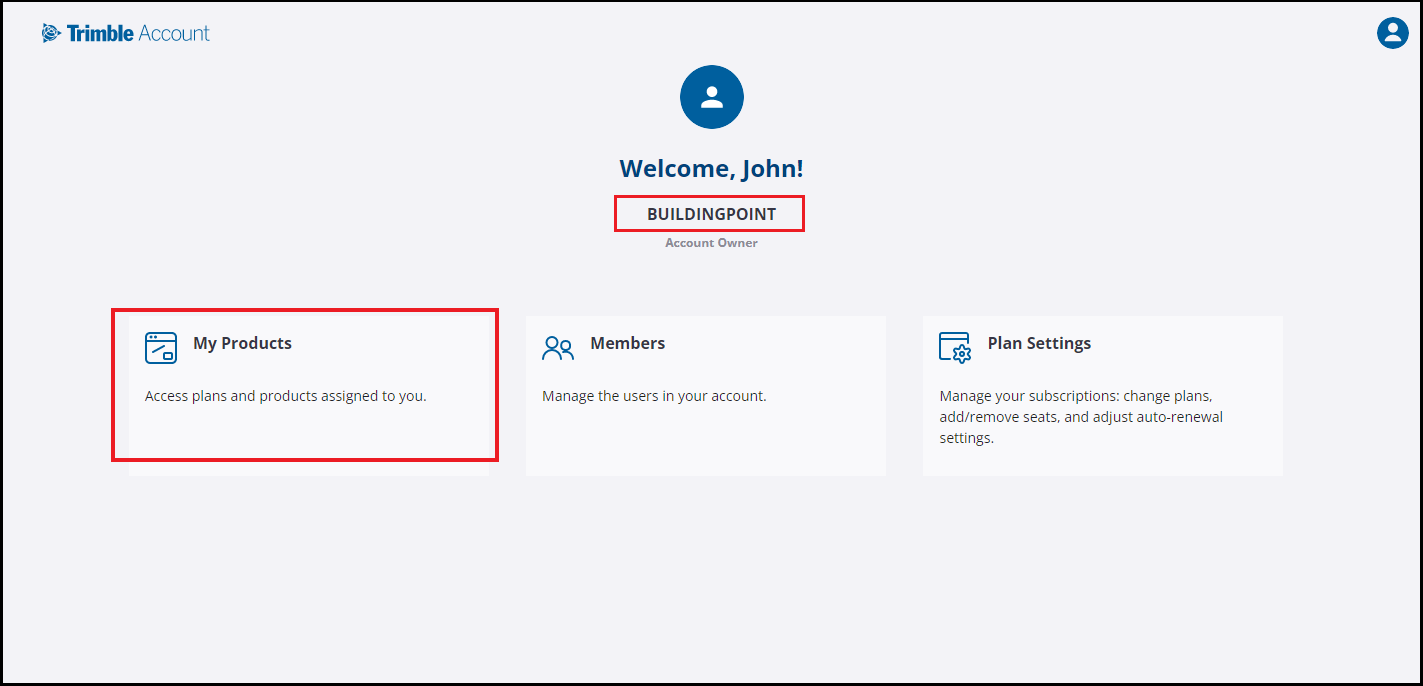Select the BUILDINGPOINT account name

pos(711,214)
